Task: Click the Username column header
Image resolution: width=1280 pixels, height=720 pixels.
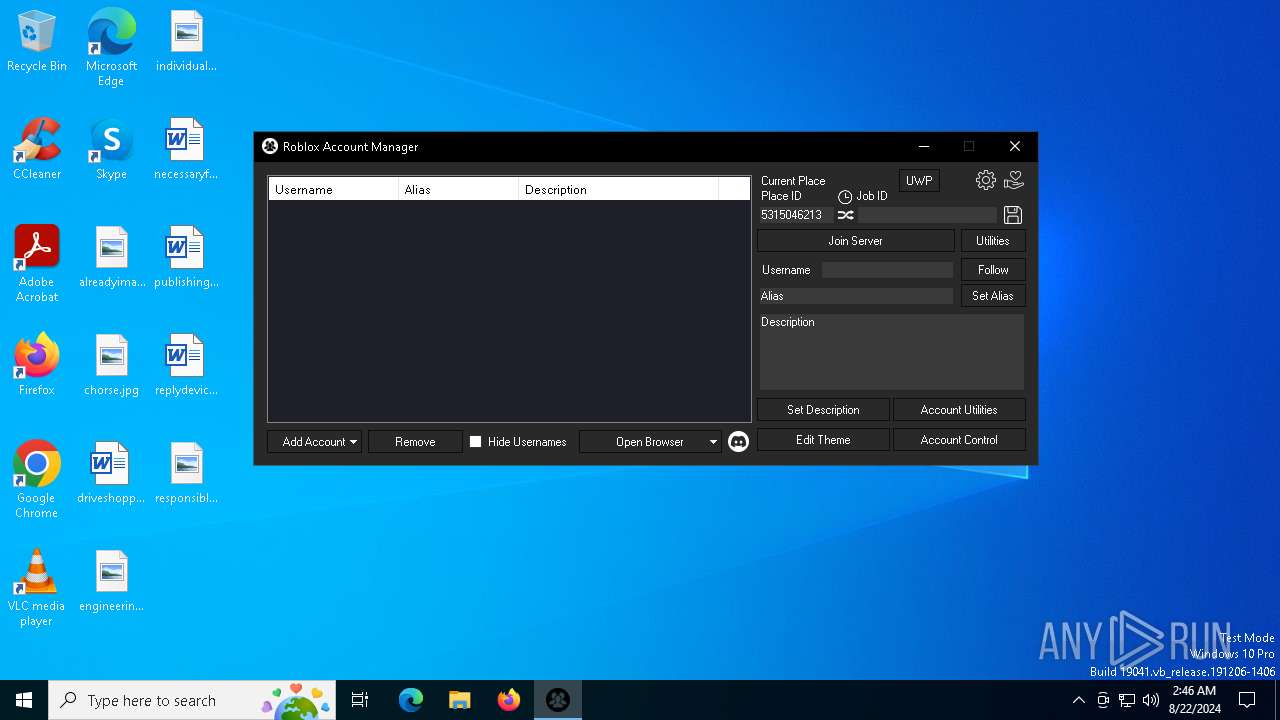Action: [x=333, y=189]
